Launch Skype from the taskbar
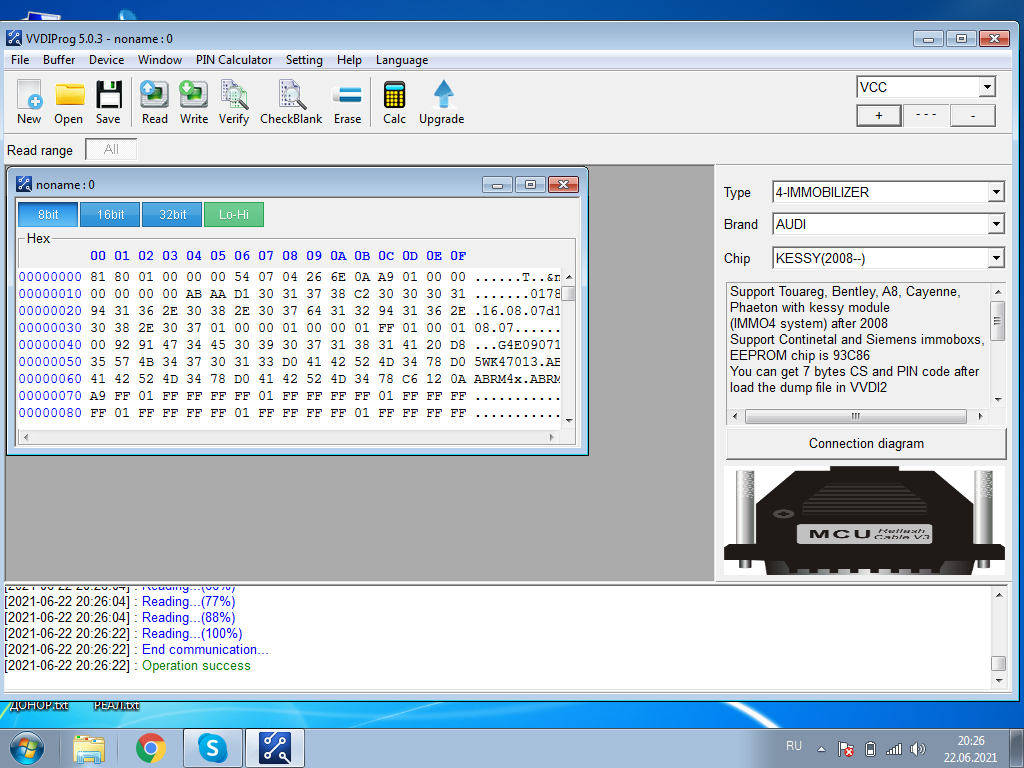Viewport: 1024px width, 768px height. pos(212,747)
